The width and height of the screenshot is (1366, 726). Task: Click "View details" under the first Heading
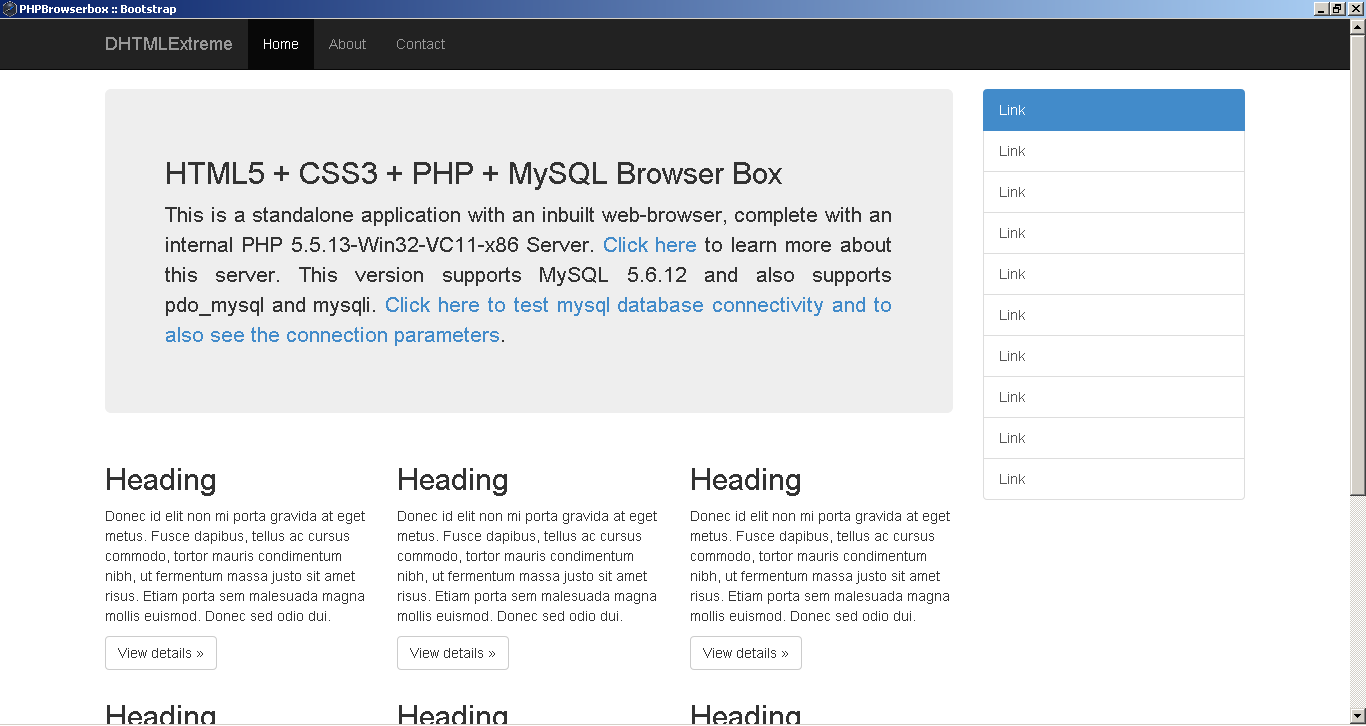[x=160, y=653]
